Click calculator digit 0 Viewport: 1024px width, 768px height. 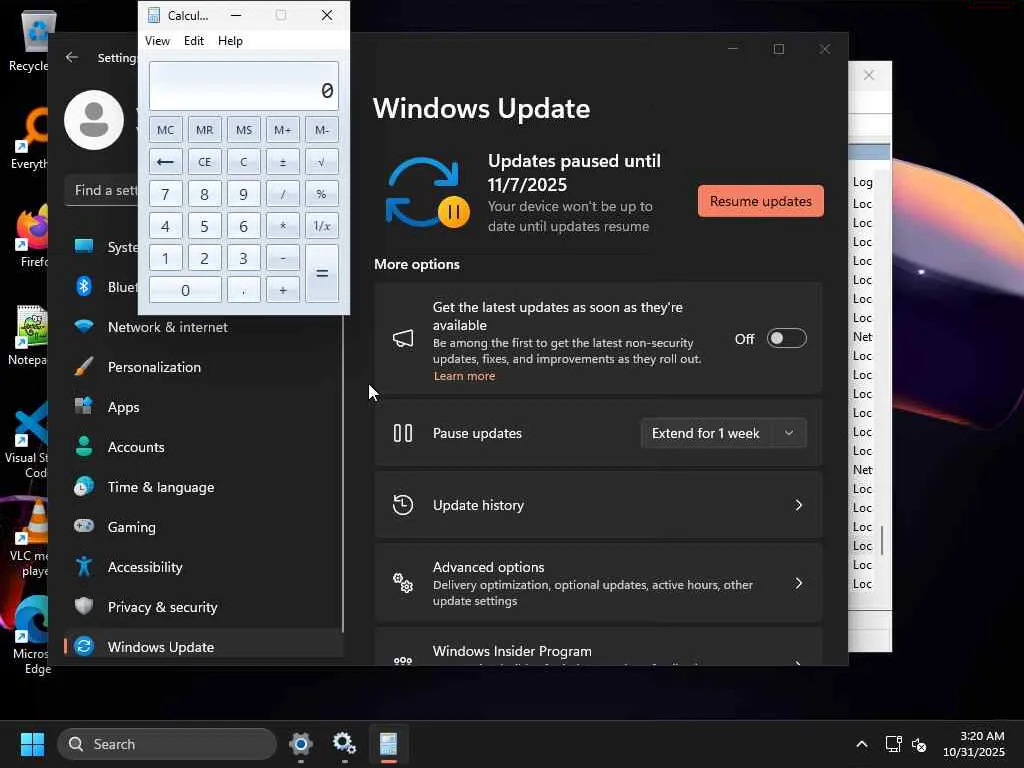(x=185, y=289)
